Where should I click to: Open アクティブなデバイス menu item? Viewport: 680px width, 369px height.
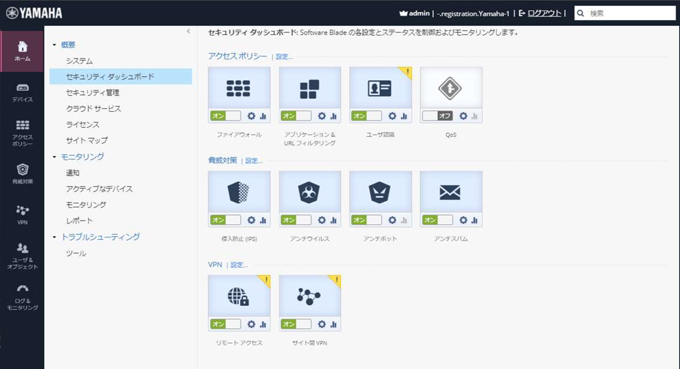[x=99, y=189]
